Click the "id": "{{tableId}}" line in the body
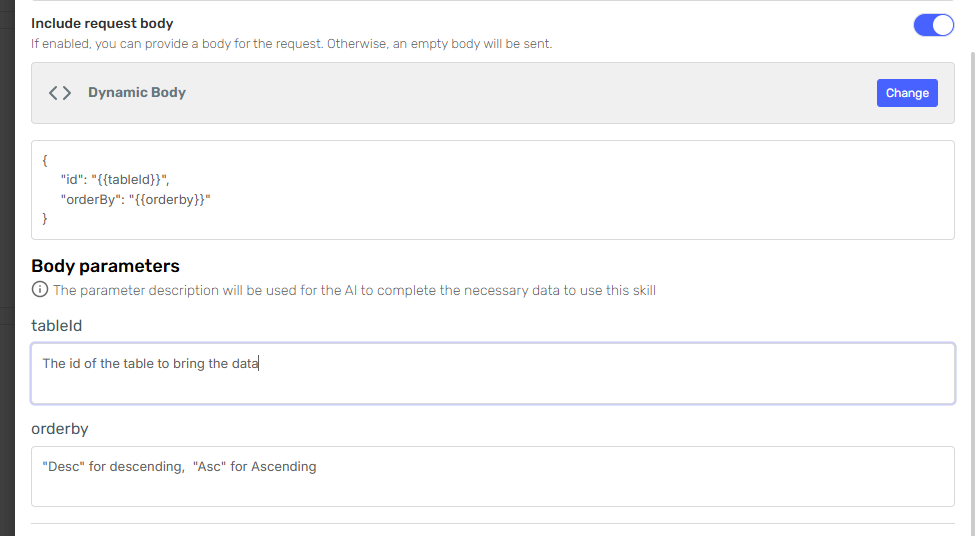The image size is (975, 536). (115, 179)
